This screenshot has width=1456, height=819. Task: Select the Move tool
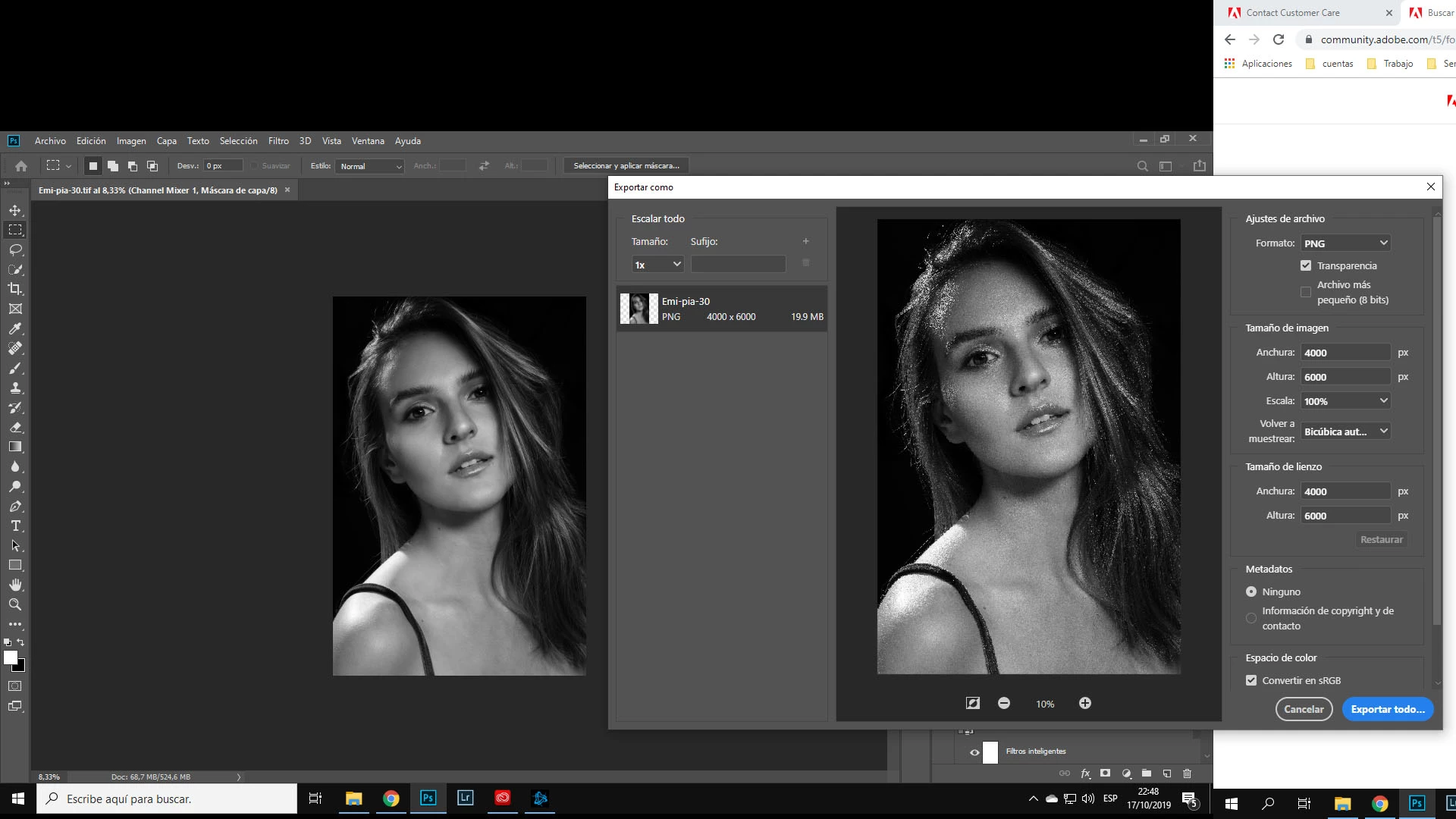15,210
